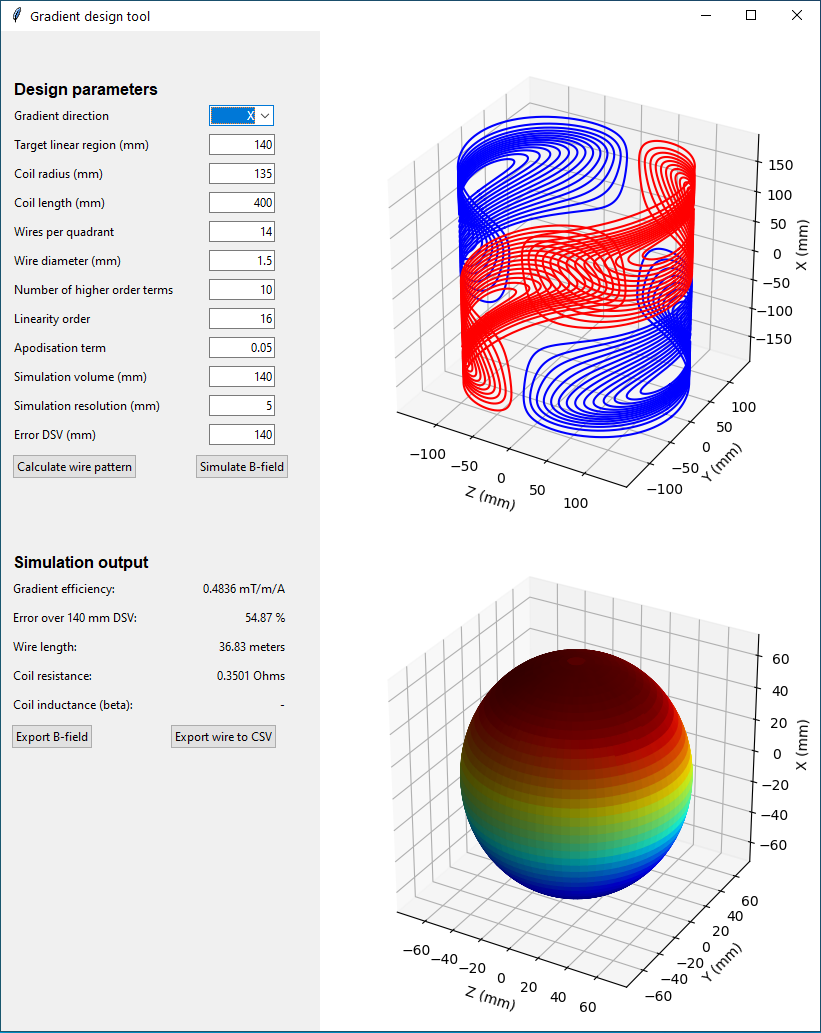Click the Simulation volume input field

[x=241, y=377]
